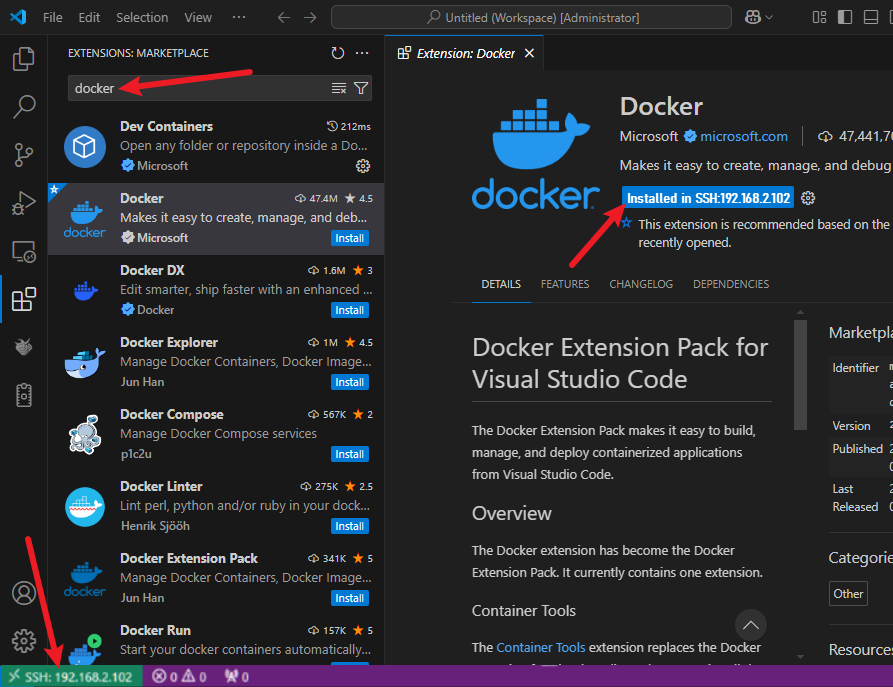Open Source Control view

tap(23, 154)
